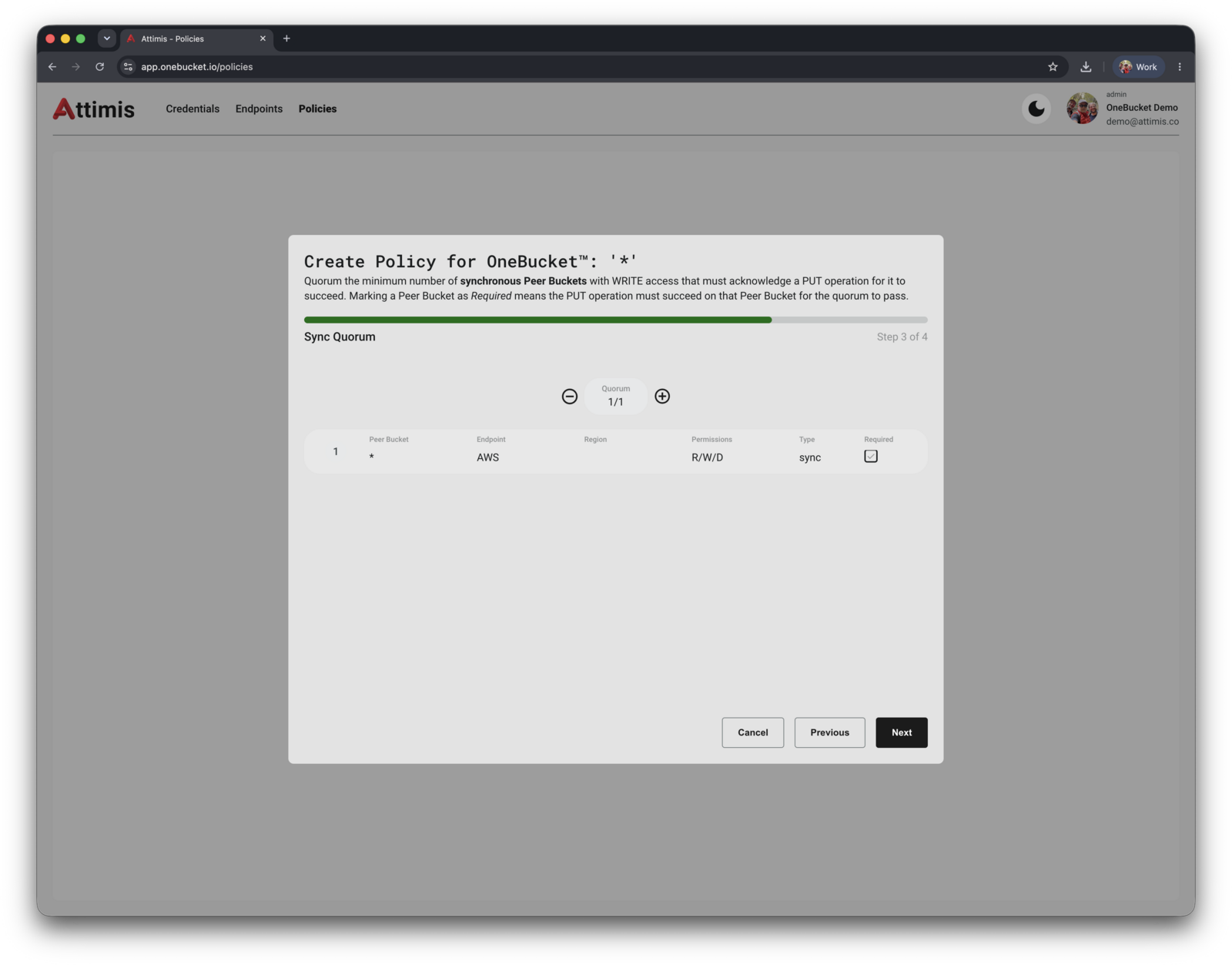
Task: Select the AWS endpoint cell
Action: [x=487, y=457]
